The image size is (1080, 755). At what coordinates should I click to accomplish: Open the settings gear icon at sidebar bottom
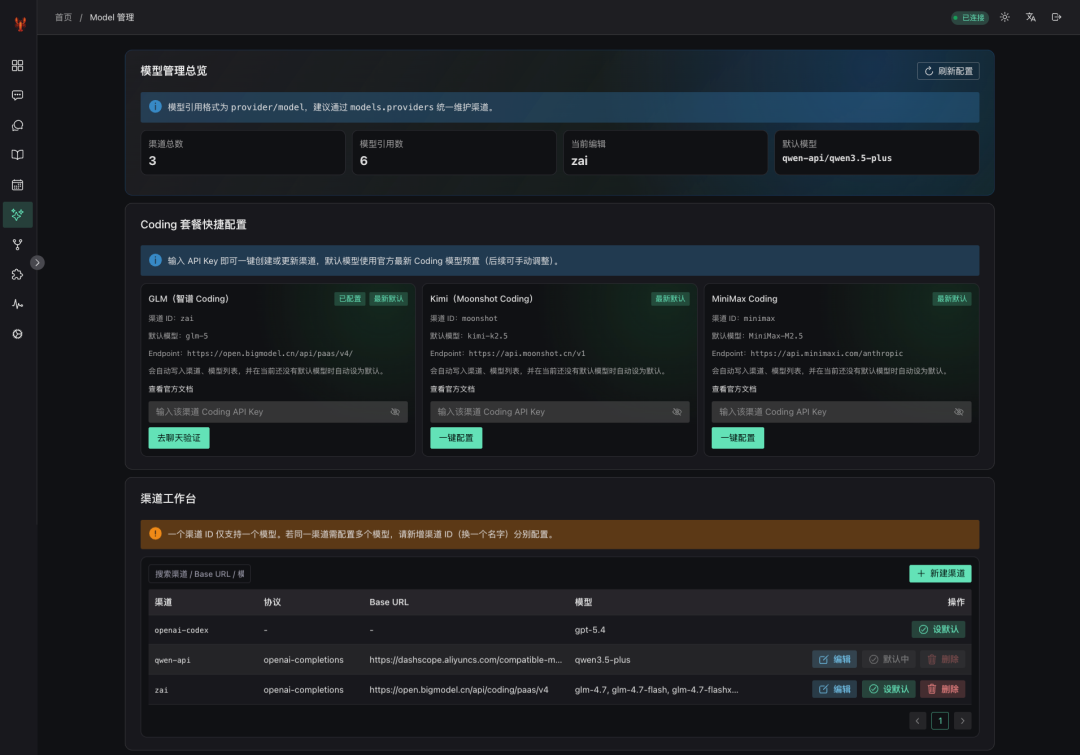16,334
